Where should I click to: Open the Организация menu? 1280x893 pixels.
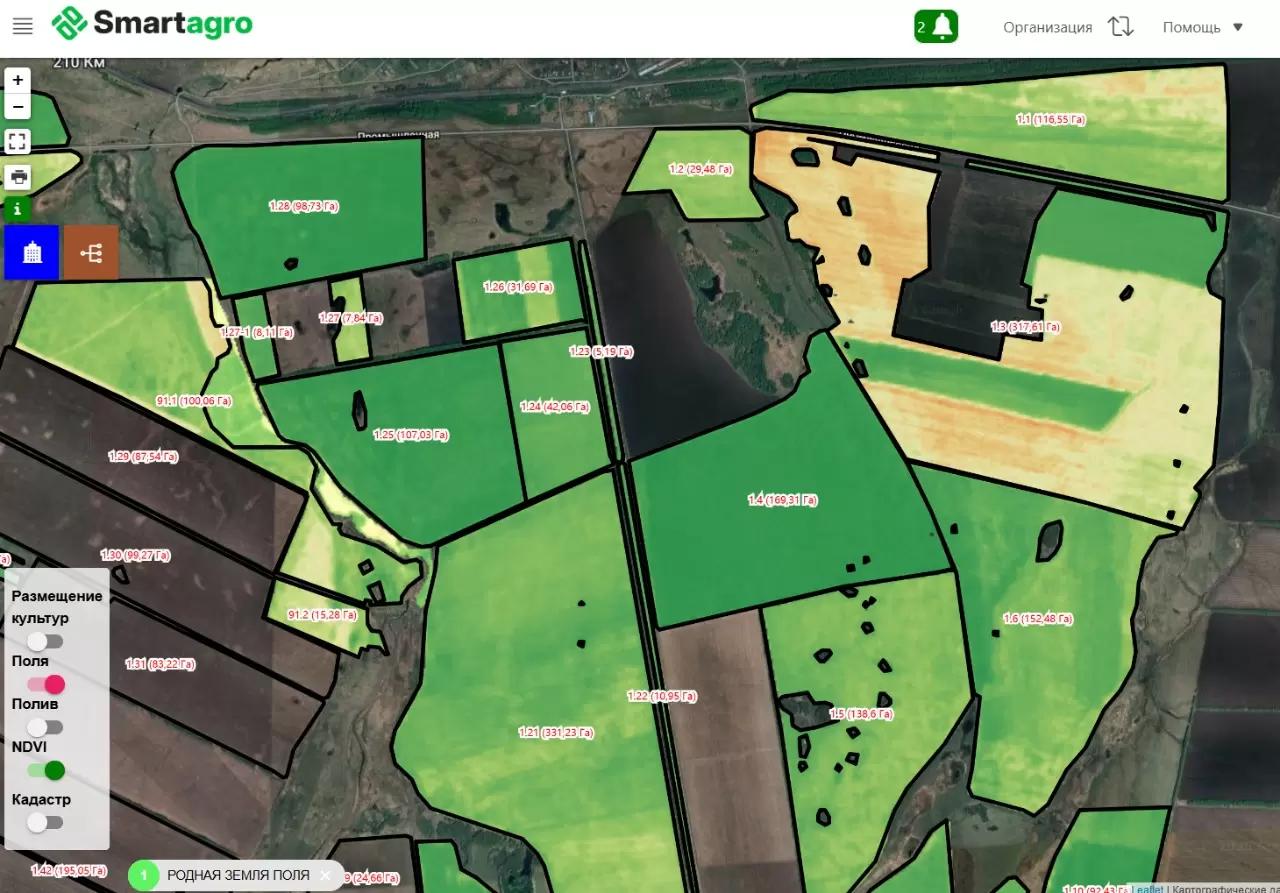point(1047,27)
